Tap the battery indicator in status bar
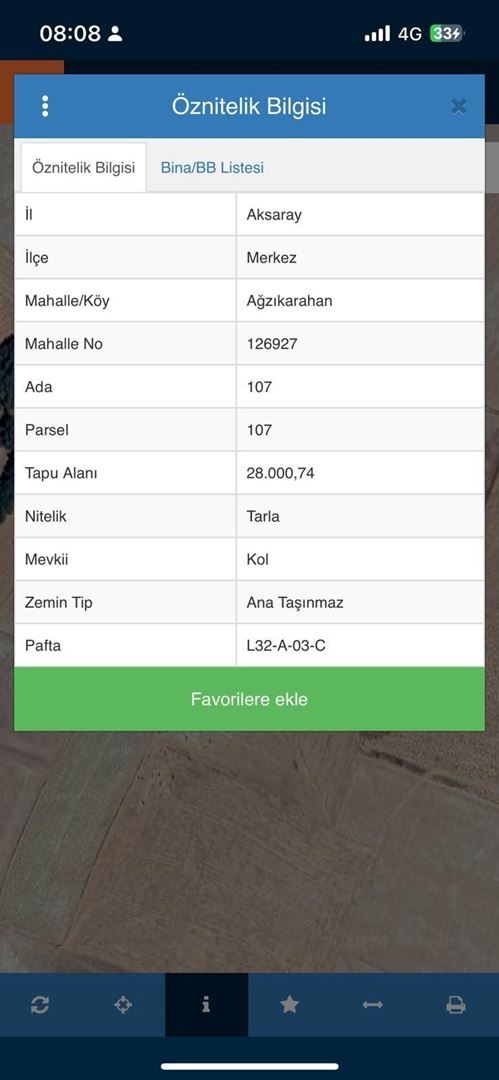The image size is (499, 1080). (447, 33)
